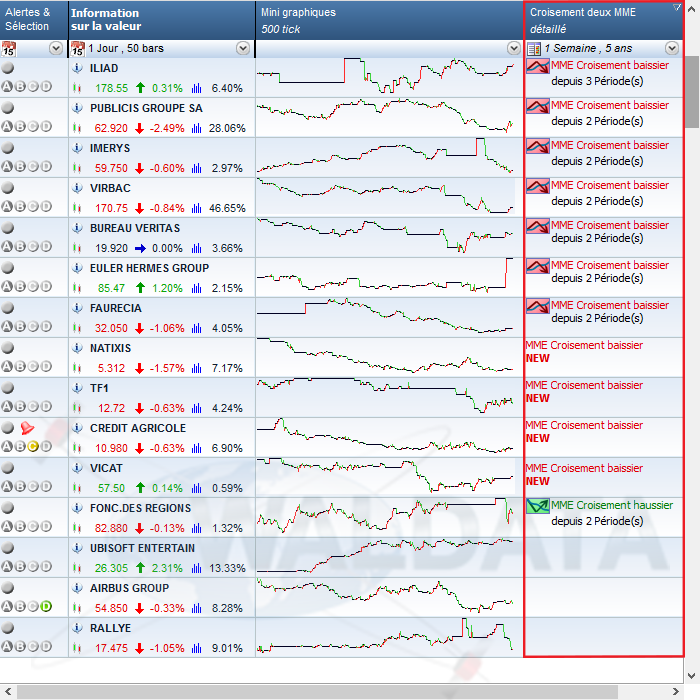Click green up arrow in EULER HERMES GROUP row

[140, 288]
